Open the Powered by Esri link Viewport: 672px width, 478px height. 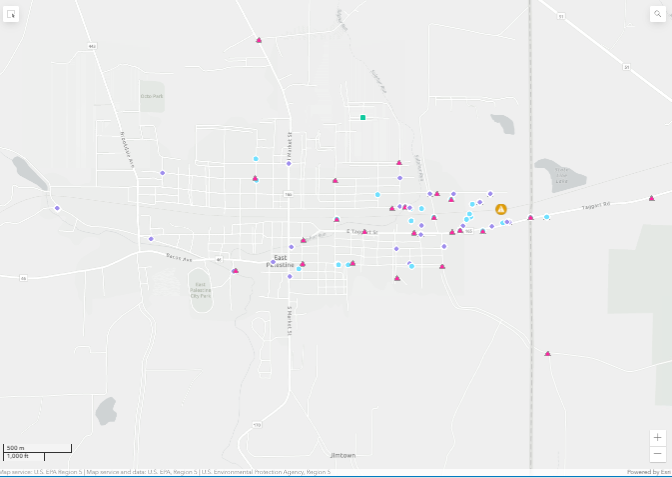[648, 472]
